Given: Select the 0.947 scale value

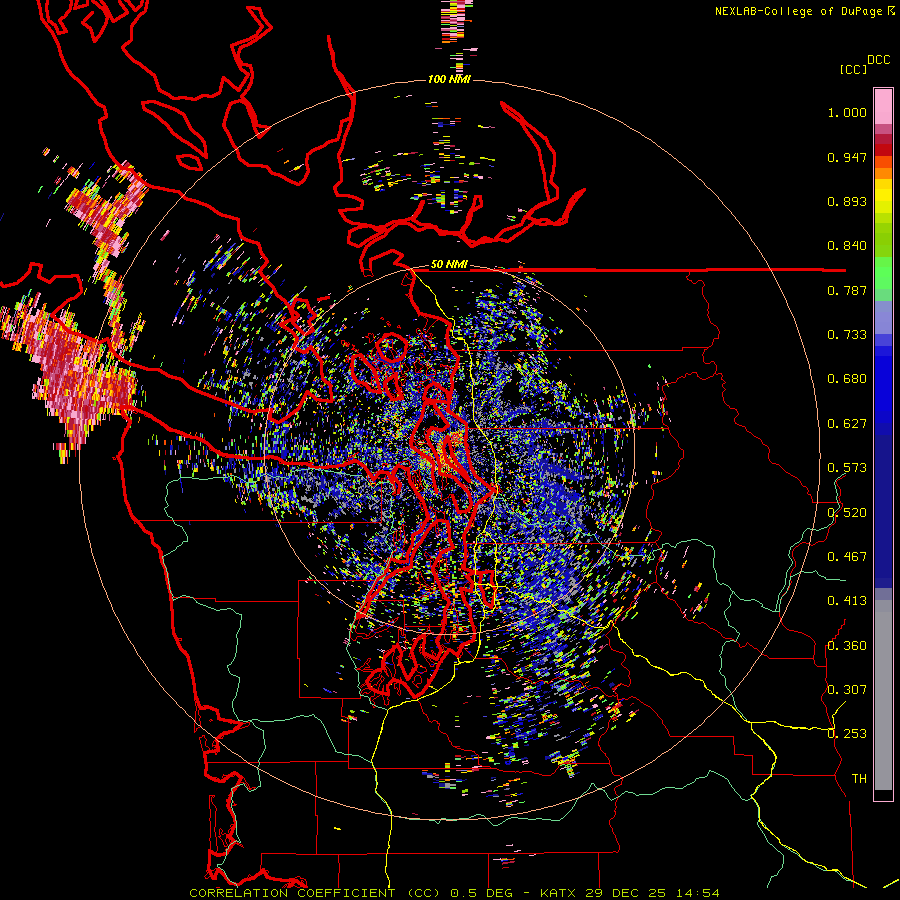Looking at the screenshot, I should click(x=847, y=157).
